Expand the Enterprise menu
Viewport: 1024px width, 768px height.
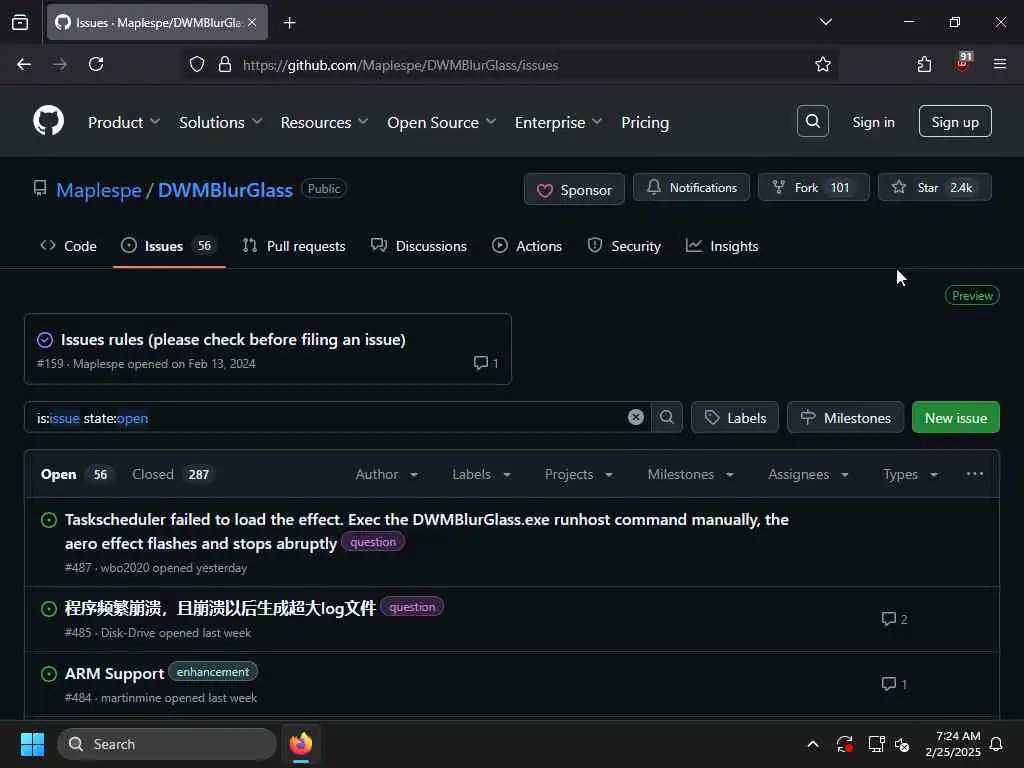[x=558, y=122]
